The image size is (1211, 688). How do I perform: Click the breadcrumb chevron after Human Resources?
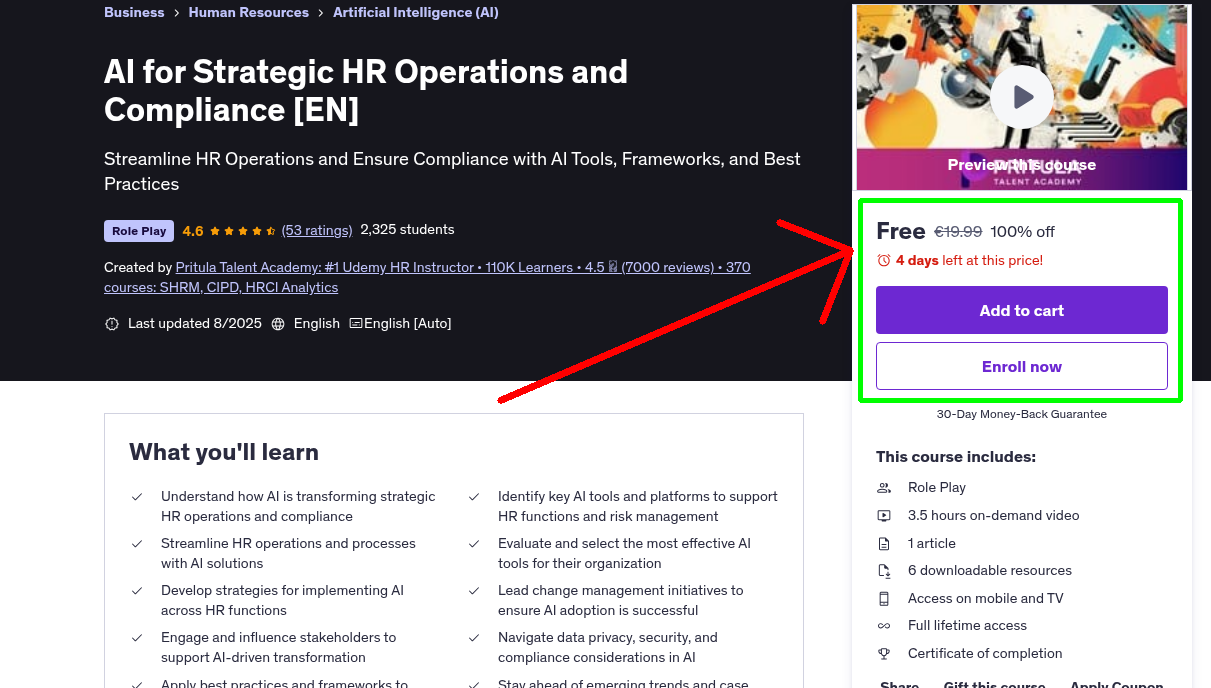coord(321,13)
